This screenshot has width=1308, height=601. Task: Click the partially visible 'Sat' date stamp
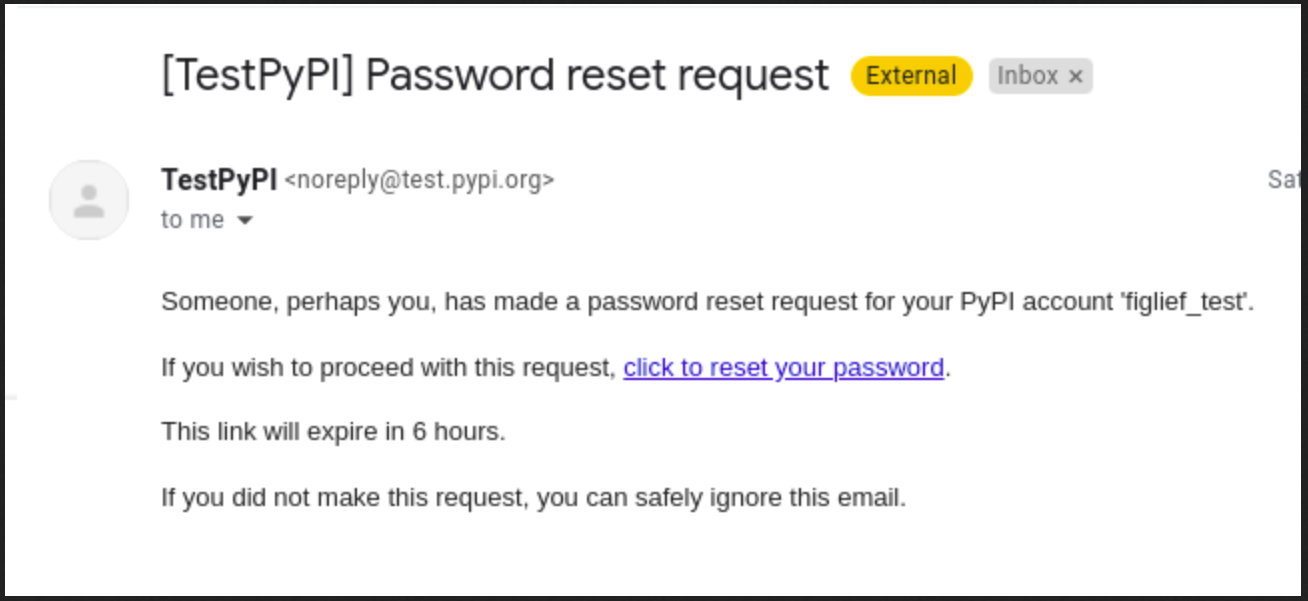click(x=1287, y=180)
